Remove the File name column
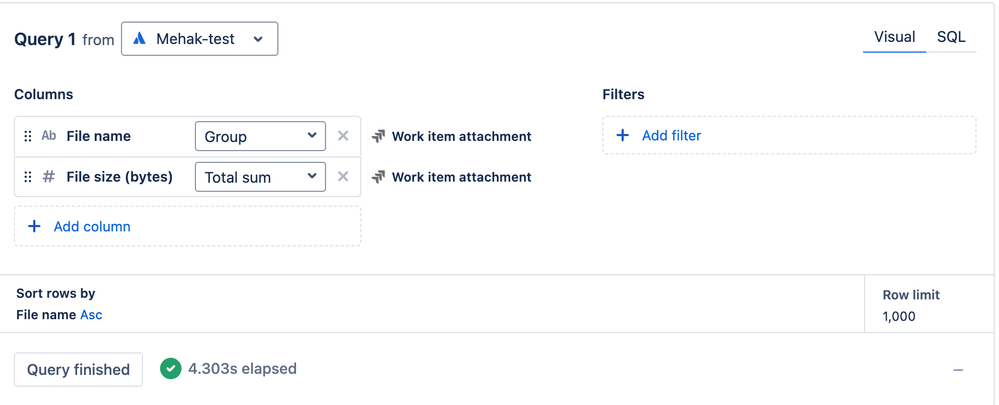This screenshot has width=999, height=405. pyautogui.click(x=343, y=136)
